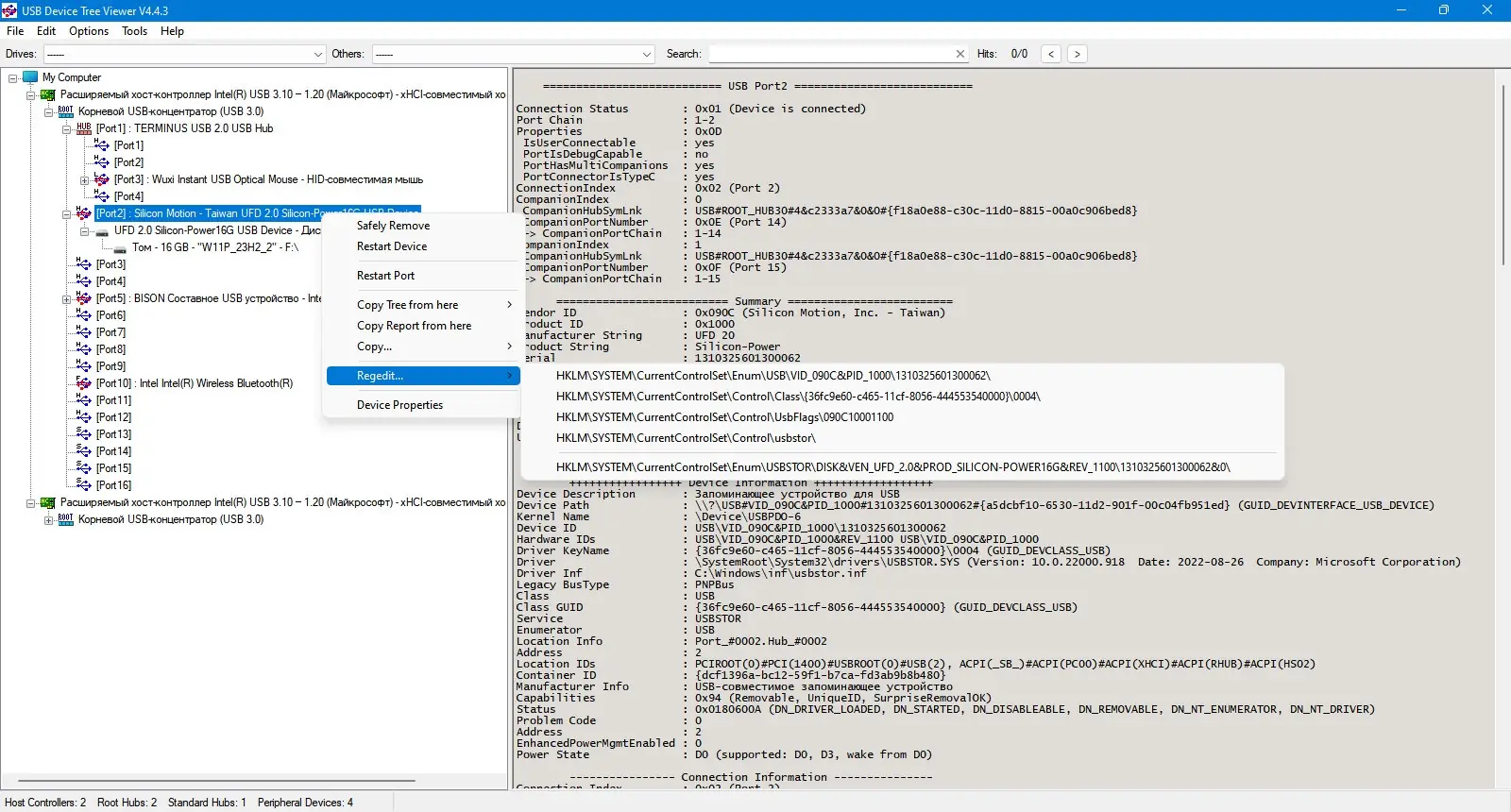Open the Copy... submenu

click(x=421, y=347)
